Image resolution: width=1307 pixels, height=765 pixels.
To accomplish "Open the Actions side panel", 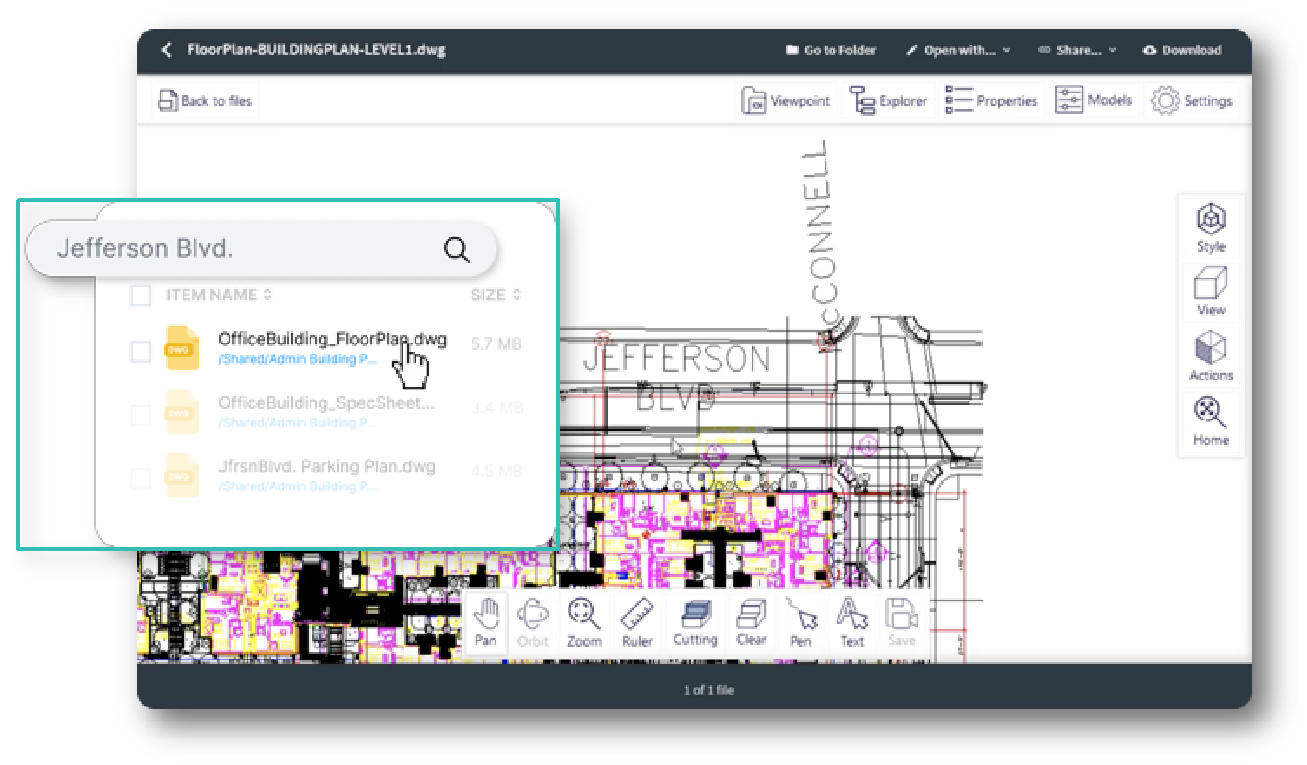I will point(1211,356).
